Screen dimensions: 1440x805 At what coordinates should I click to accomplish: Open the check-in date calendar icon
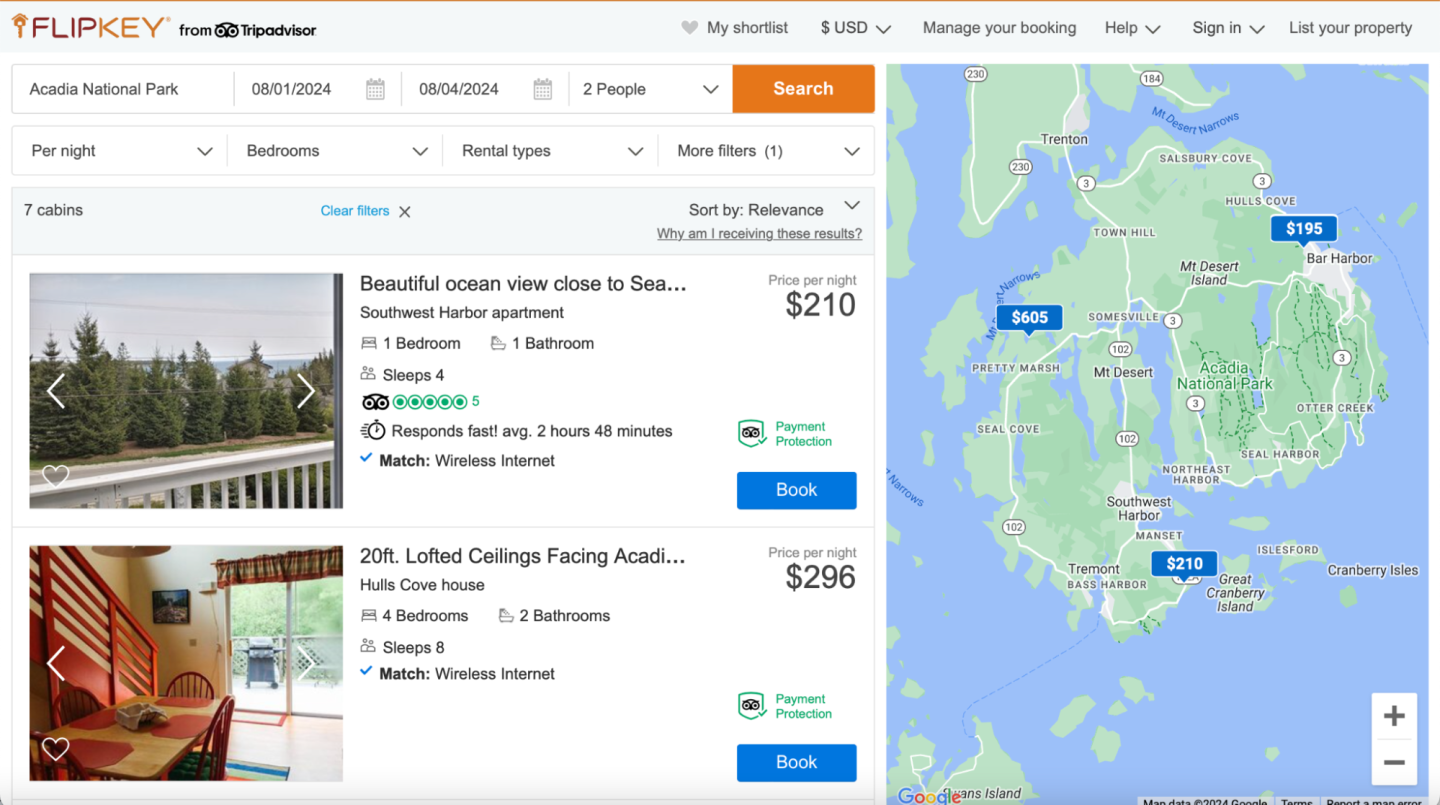click(x=375, y=89)
